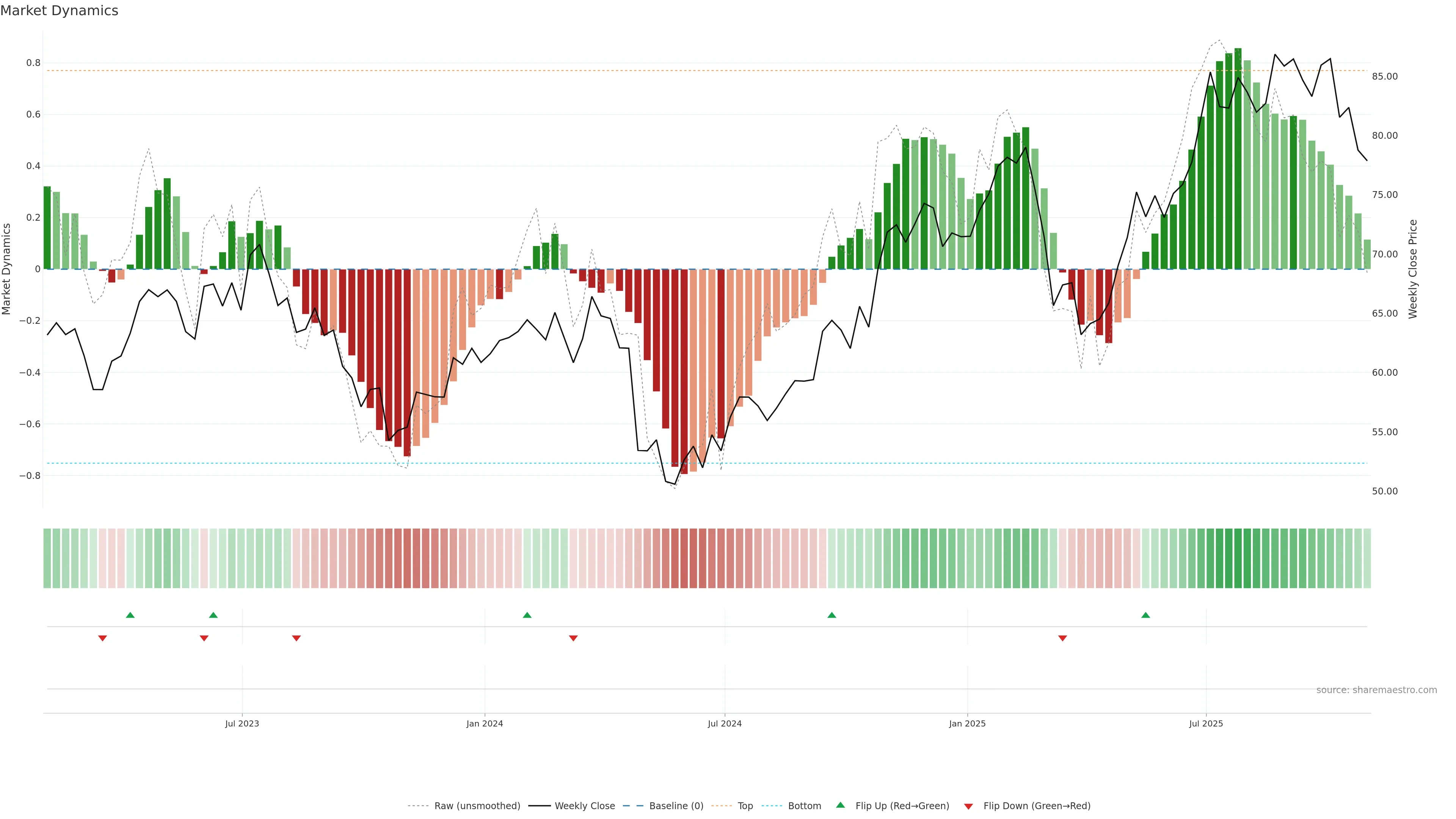1456x819 pixels.
Task: Click the darkest green heat-strip cell
Action: click(x=1238, y=558)
